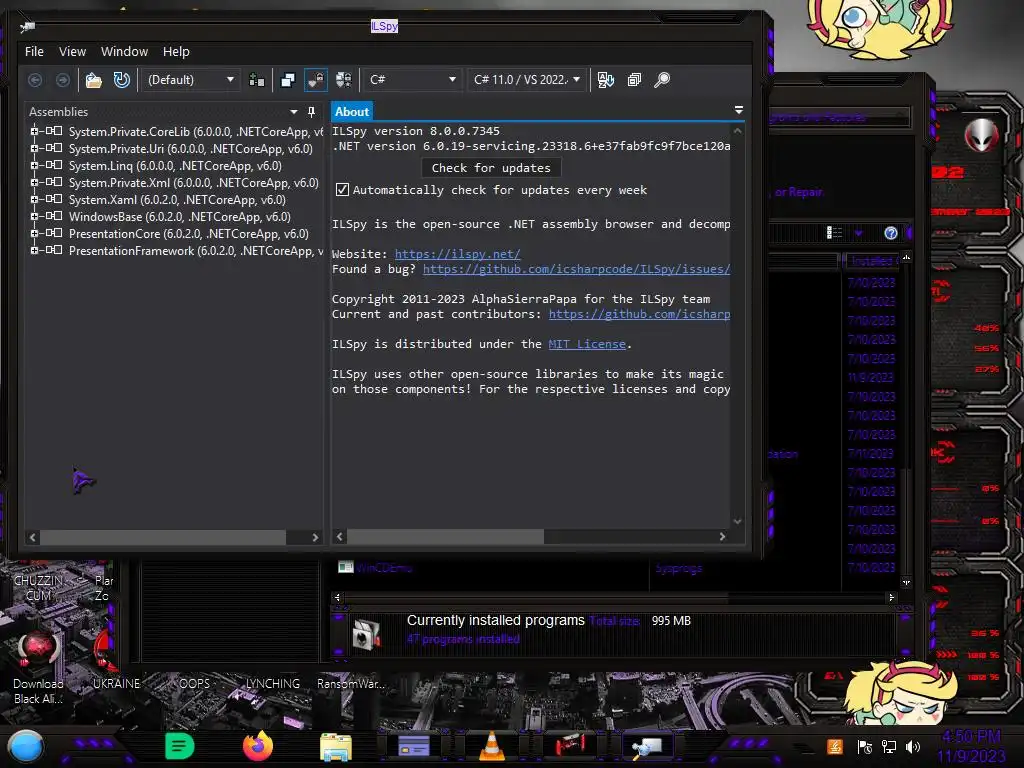Open the MIT License link
The width and height of the screenshot is (1024, 768).
point(586,344)
